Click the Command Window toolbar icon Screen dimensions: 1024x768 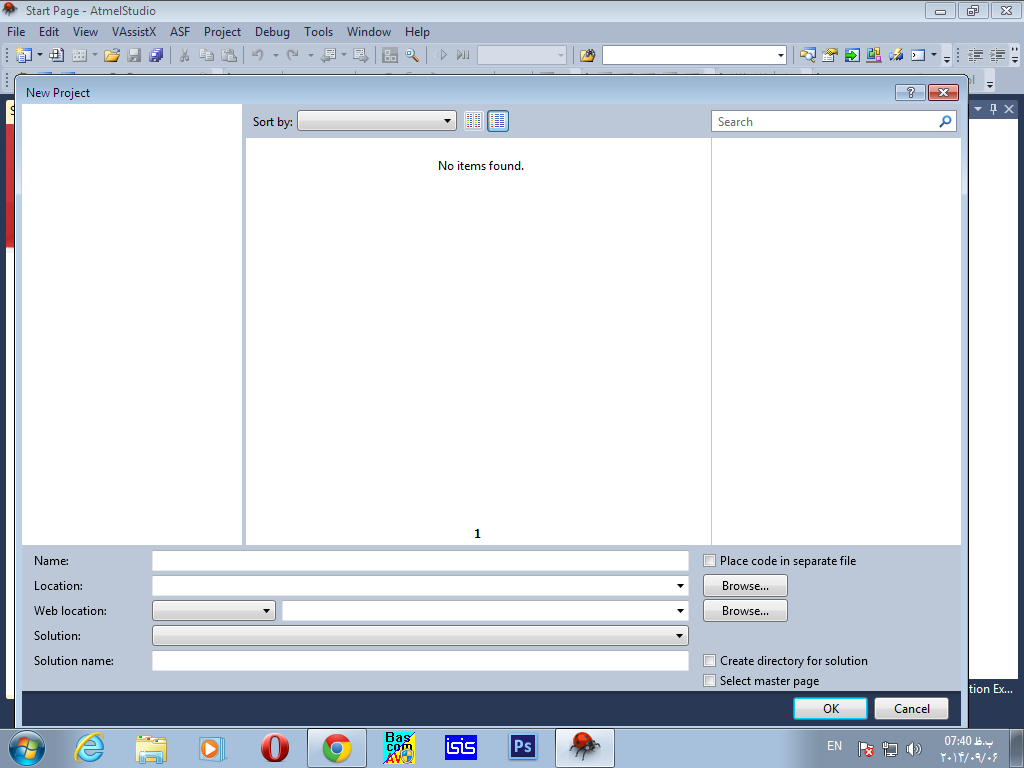[918, 56]
